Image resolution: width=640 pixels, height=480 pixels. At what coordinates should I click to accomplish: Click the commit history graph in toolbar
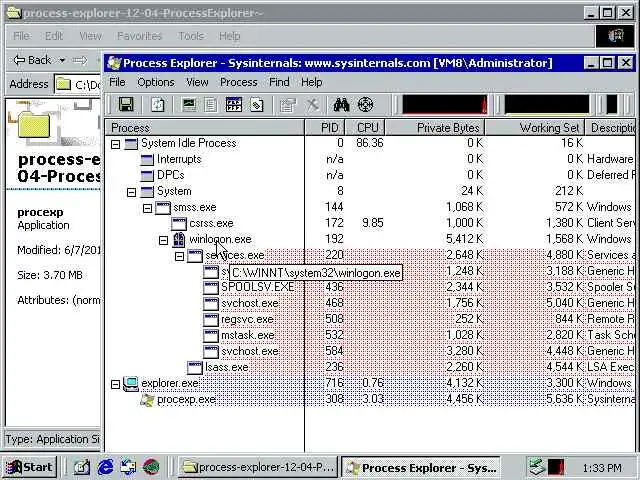tap(547, 104)
